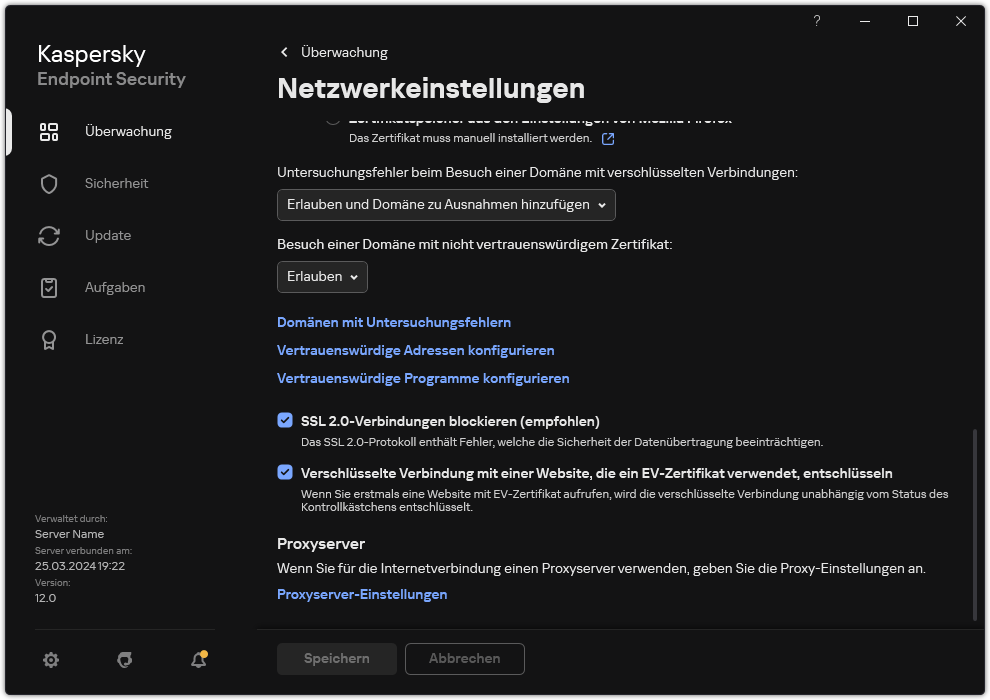
Task: Open settings via the gear icon
Action: pyautogui.click(x=50, y=659)
